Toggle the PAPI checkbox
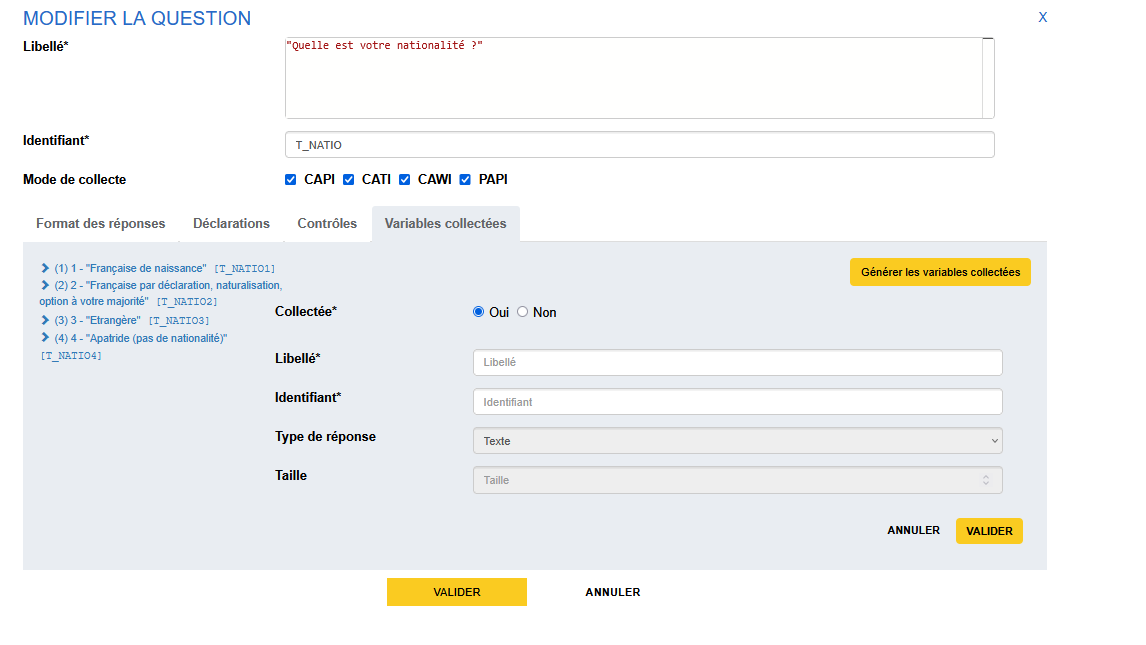Screen dimensions: 1146x645 (466, 180)
